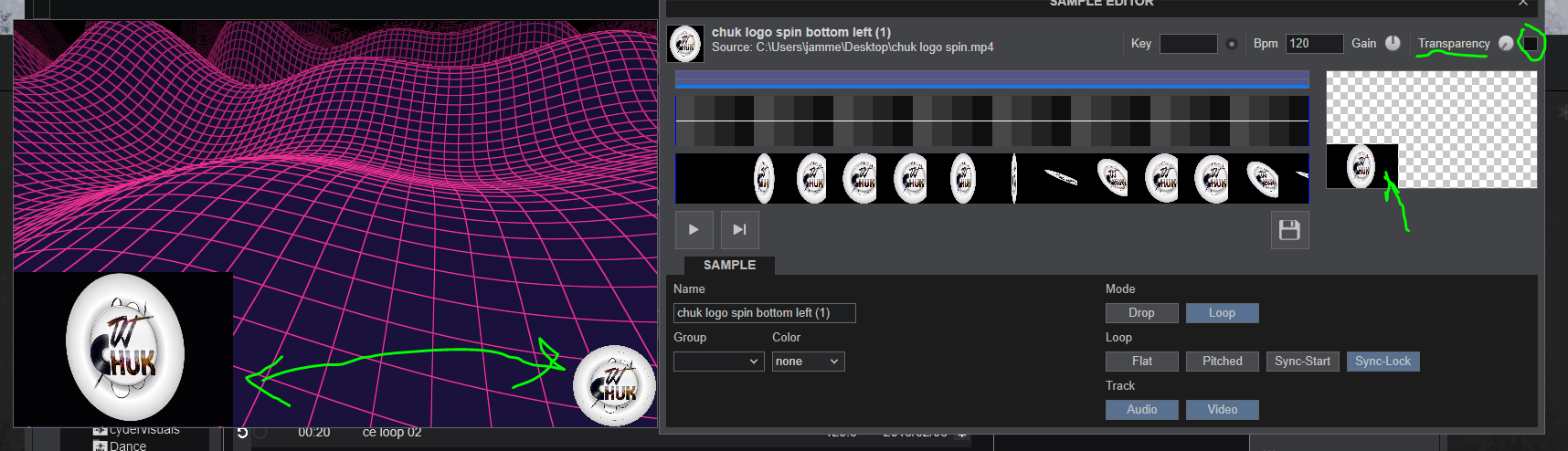1568x451 pixels.
Task: Save the sample with the floppy icon
Action: pyautogui.click(x=1289, y=230)
